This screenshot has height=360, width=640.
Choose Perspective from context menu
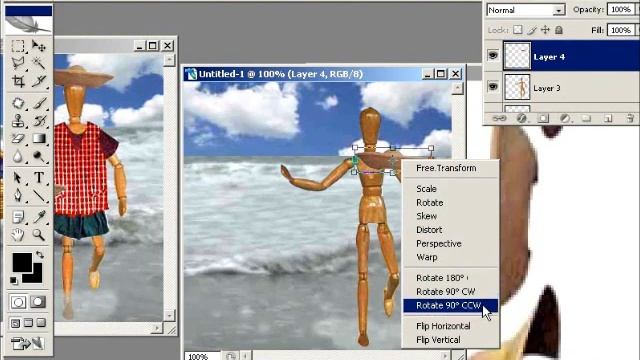point(439,244)
